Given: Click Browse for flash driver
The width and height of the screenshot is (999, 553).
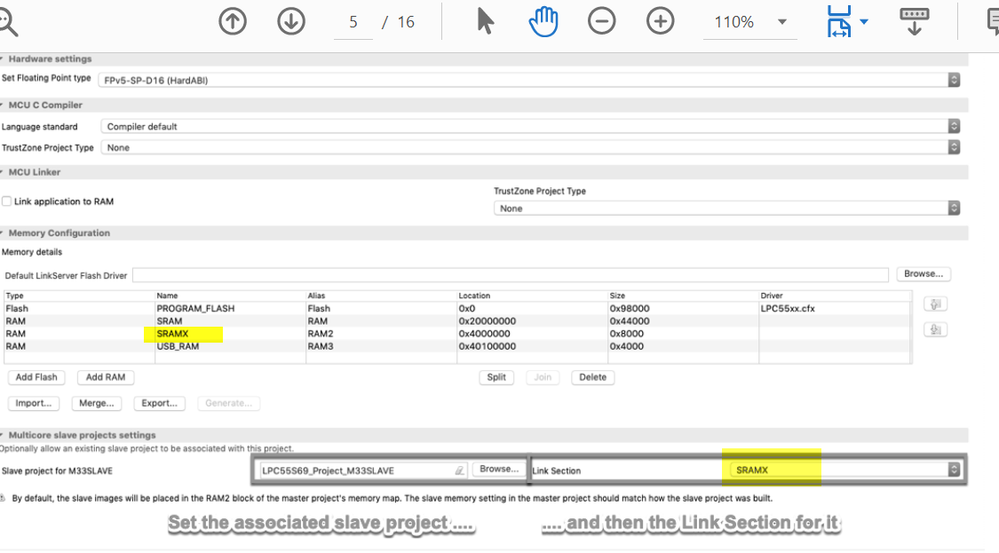Looking at the screenshot, I should (923, 274).
